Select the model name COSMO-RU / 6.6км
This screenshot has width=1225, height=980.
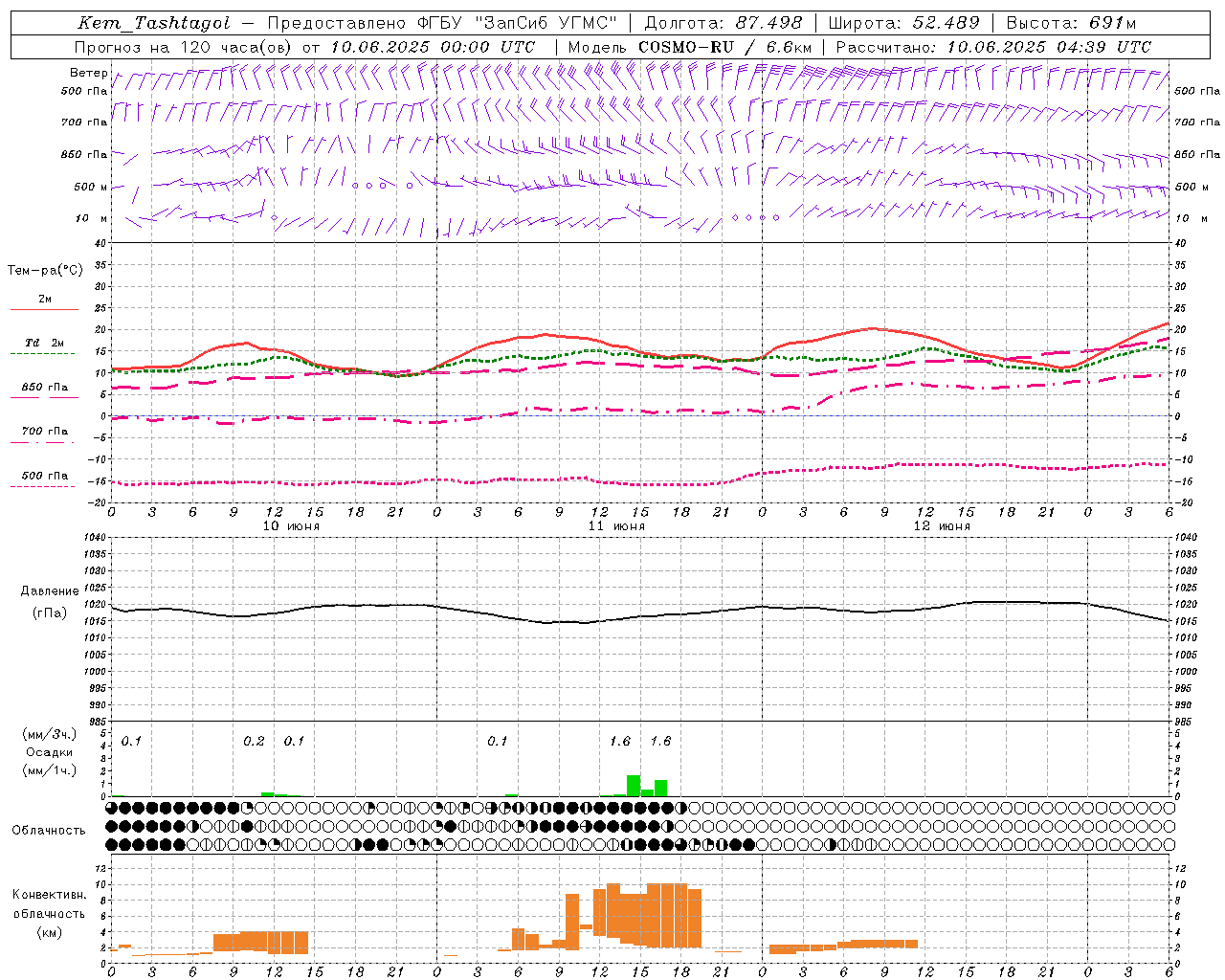coord(725,47)
